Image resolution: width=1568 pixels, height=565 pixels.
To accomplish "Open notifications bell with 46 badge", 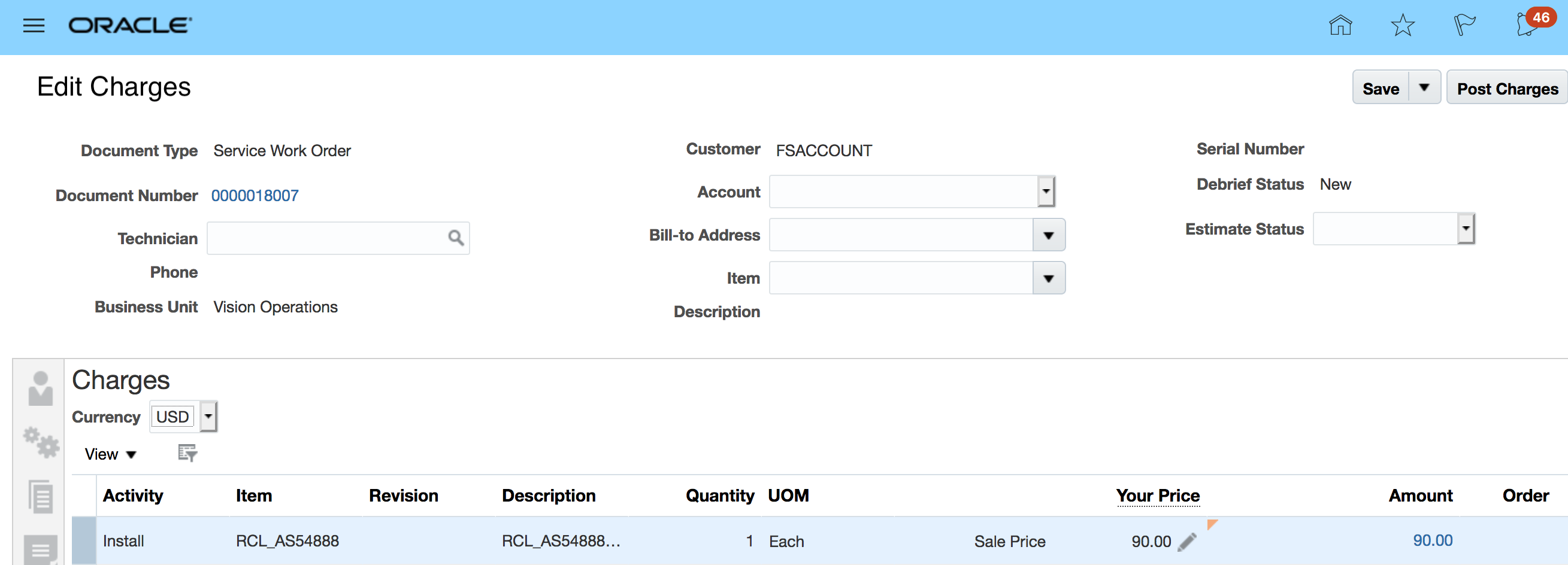I will click(1529, 26).
